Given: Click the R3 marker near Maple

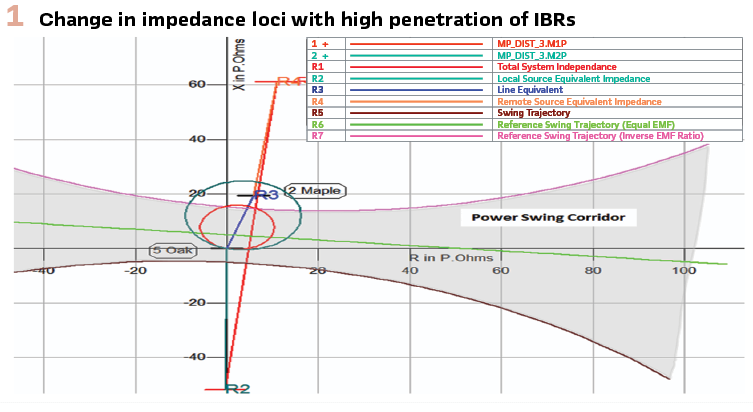Looking at the screenshot, I should pyautogui.click(x=266, y=195).
